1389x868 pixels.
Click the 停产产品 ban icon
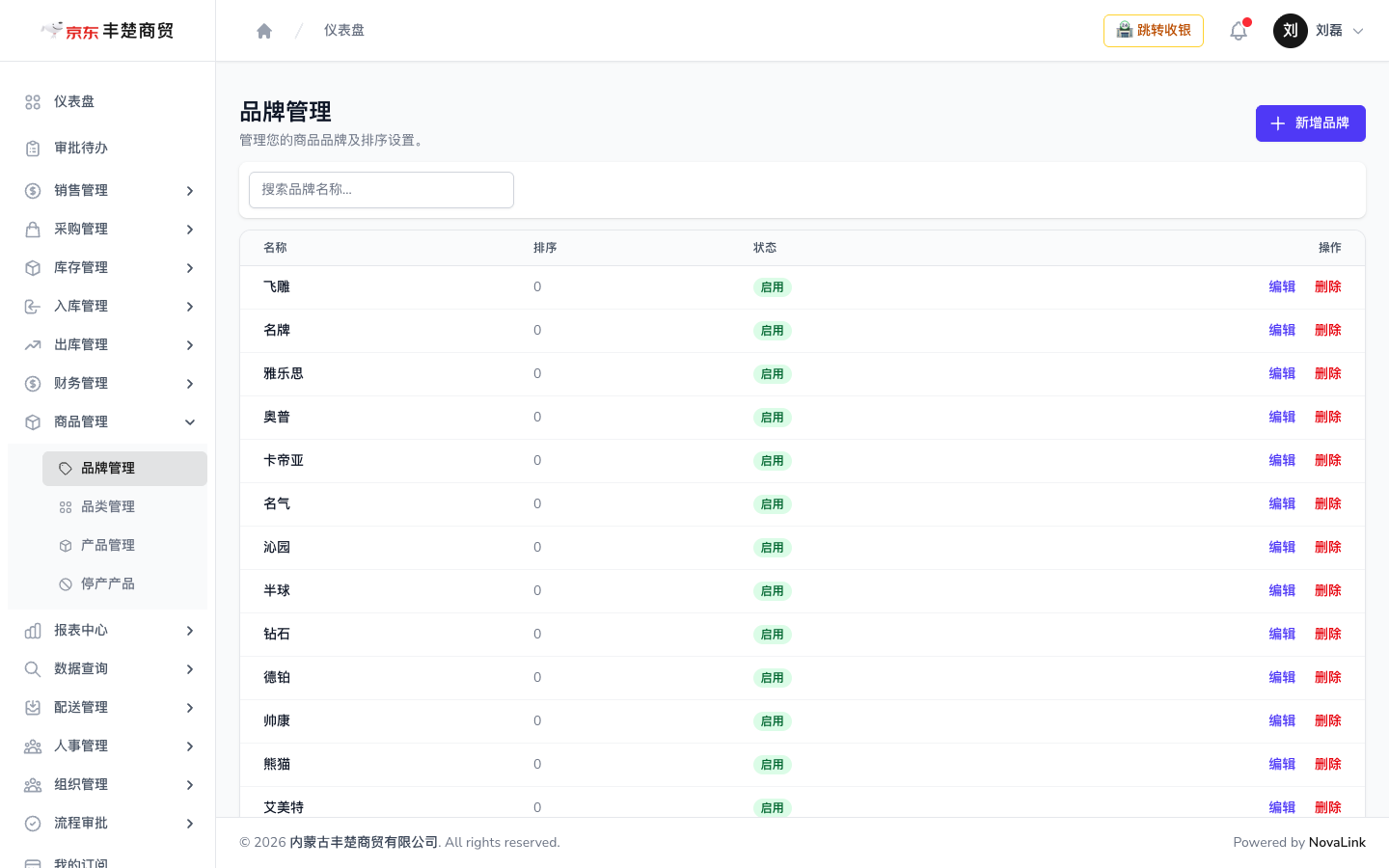click(66, 584)
